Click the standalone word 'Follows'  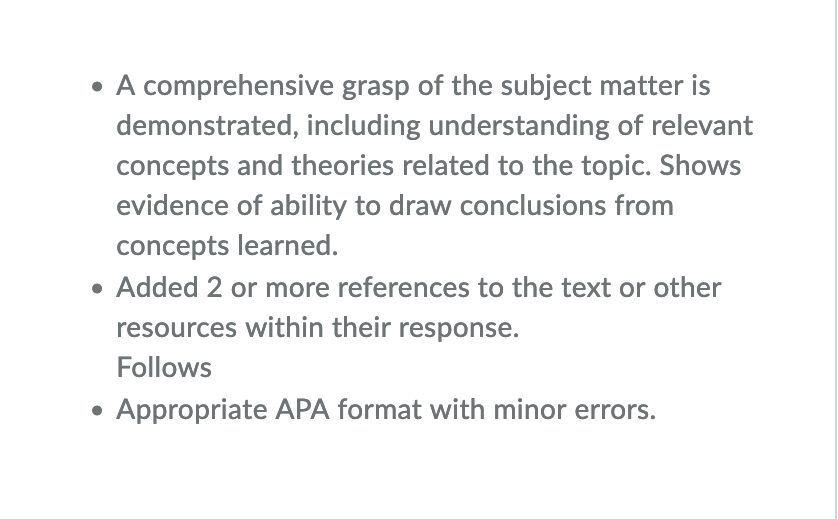[x=164, y=368]
